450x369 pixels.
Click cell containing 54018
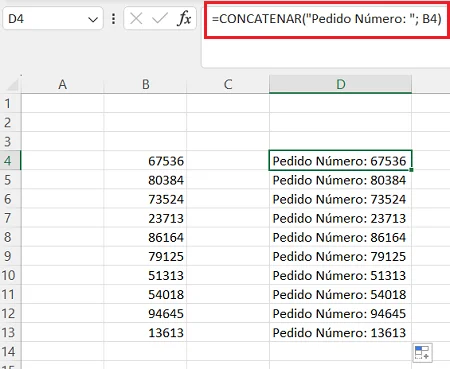[x=145, y=294]
